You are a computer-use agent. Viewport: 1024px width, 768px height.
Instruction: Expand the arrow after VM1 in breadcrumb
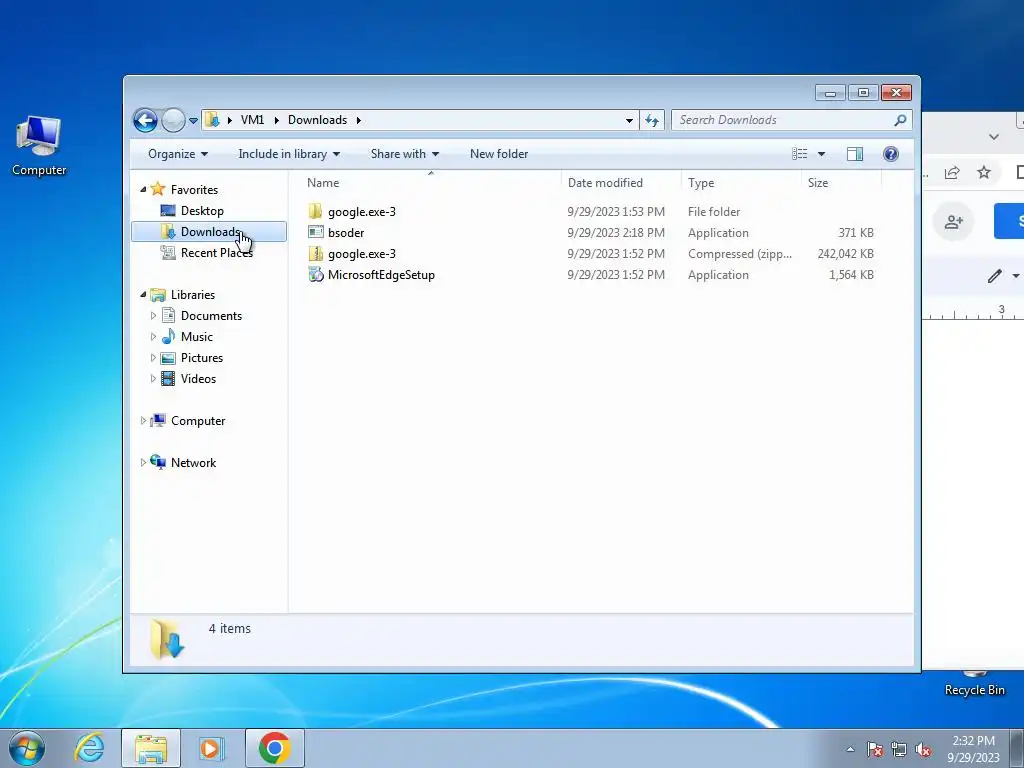(276, 120)
